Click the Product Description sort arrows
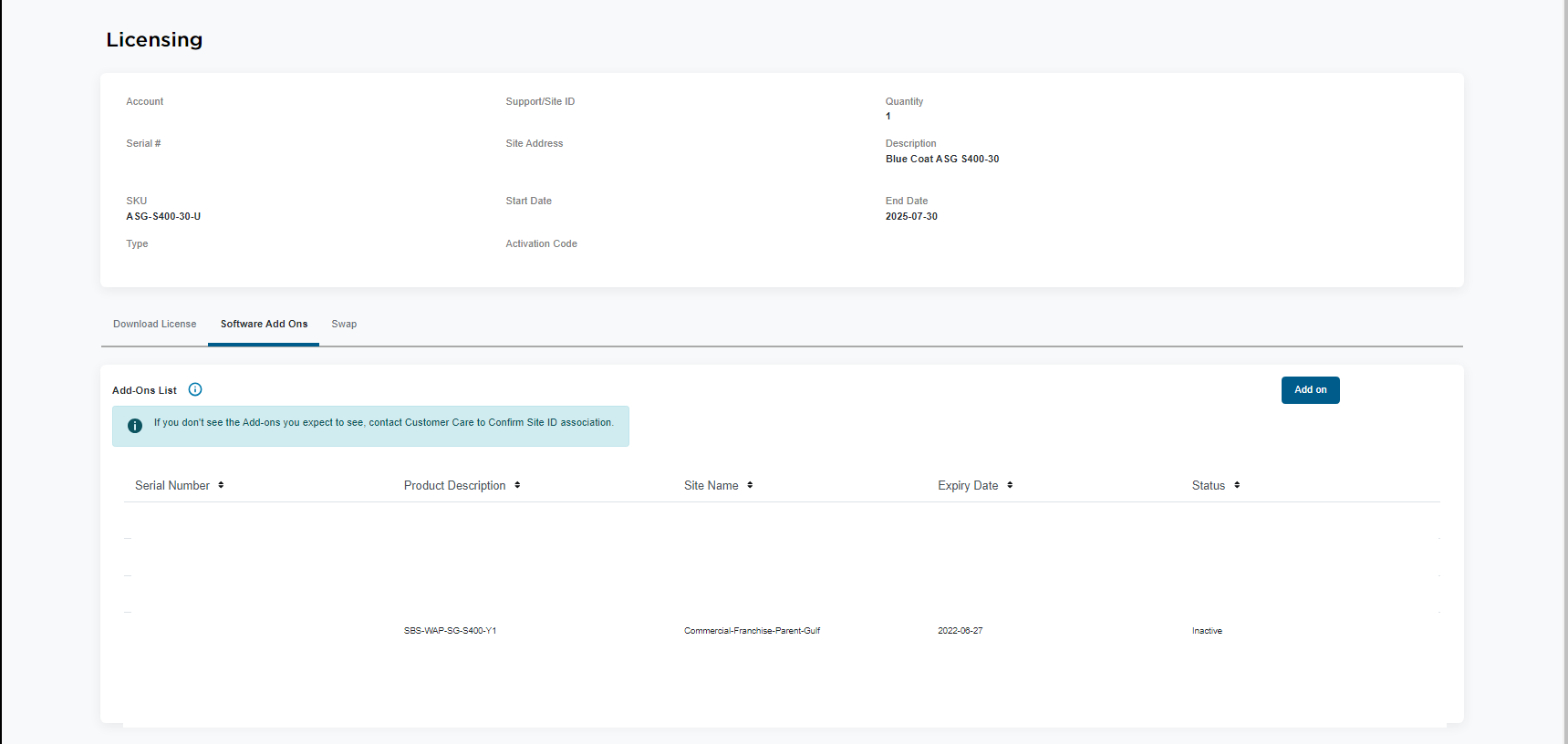 click(x=517, y=485)
